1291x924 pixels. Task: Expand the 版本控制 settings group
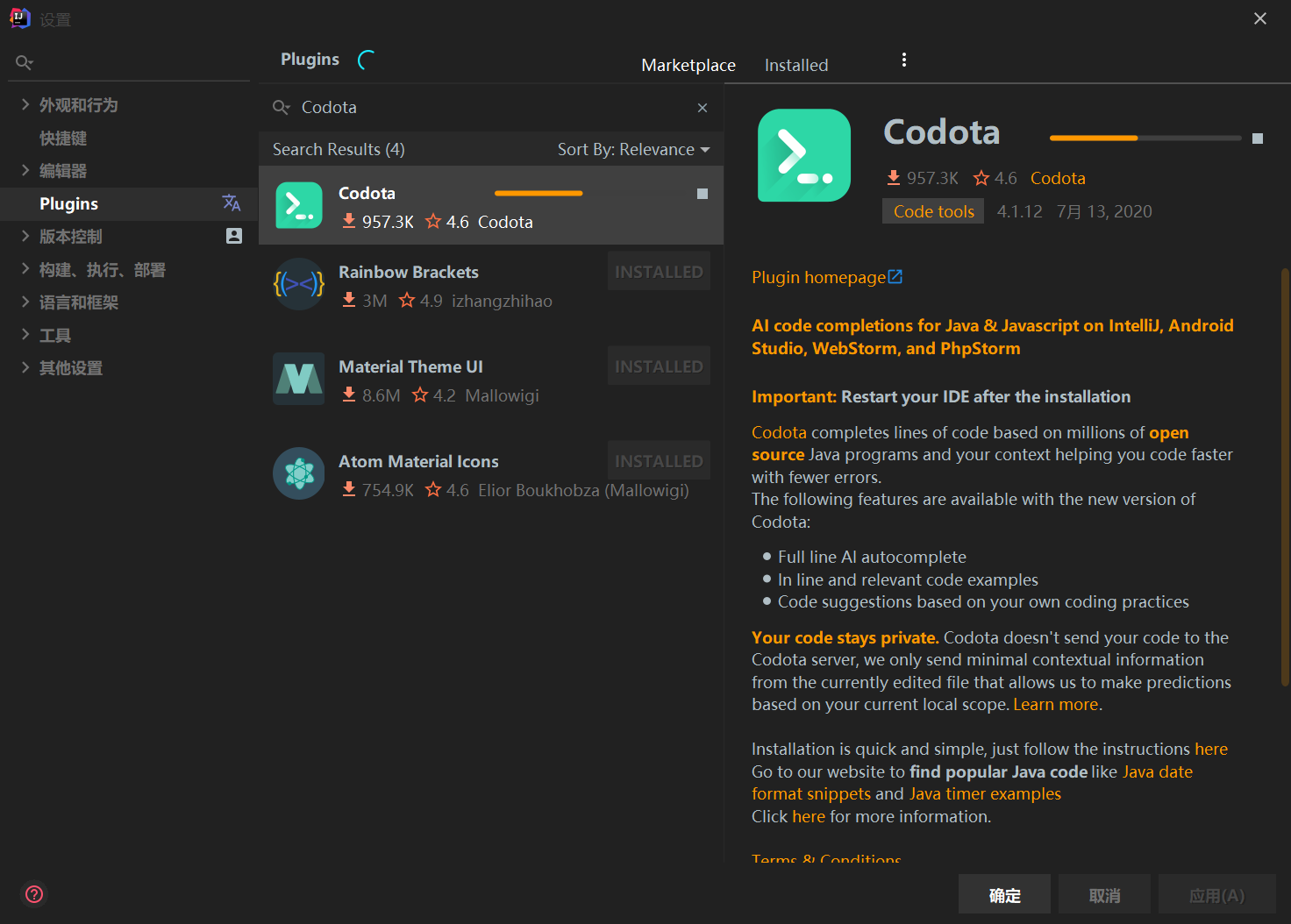click(25, 236)
